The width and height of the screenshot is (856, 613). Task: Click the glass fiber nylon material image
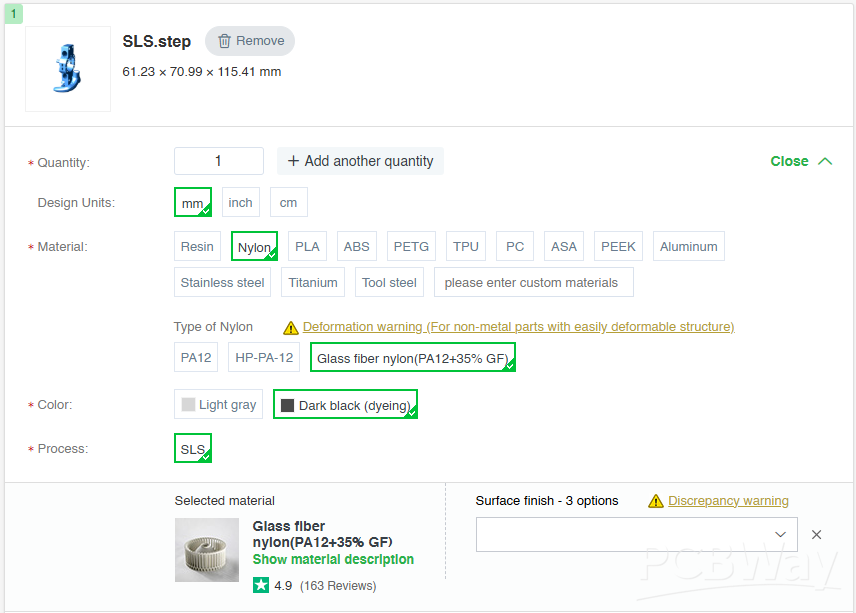[207, 550]
